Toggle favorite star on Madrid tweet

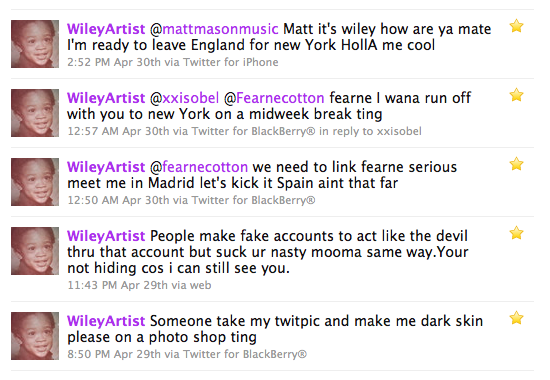(x=516, y=164)
